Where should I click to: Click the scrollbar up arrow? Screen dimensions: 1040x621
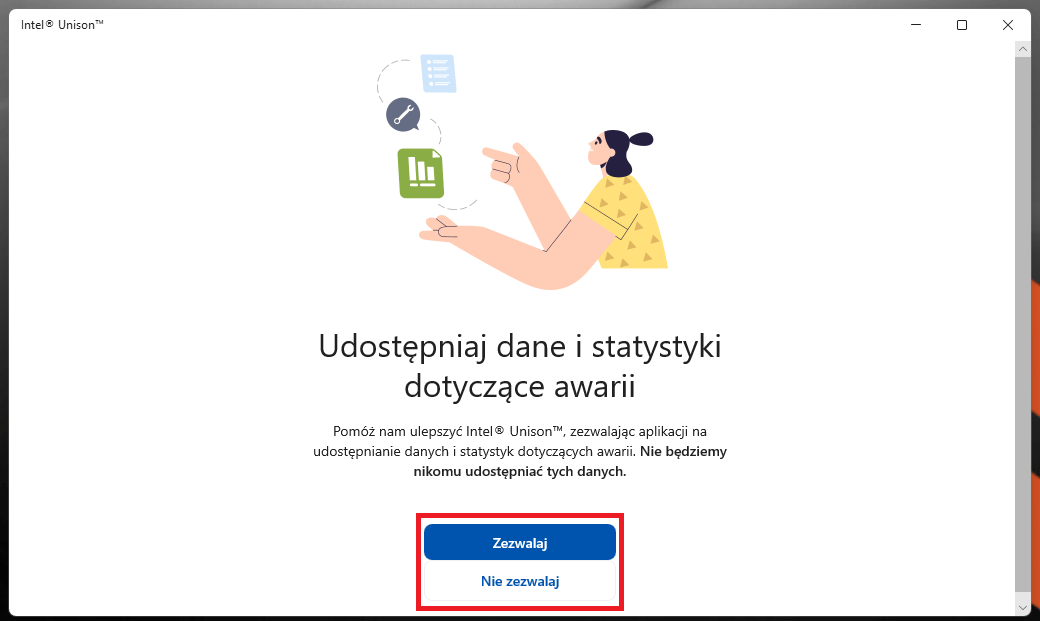1022,49
